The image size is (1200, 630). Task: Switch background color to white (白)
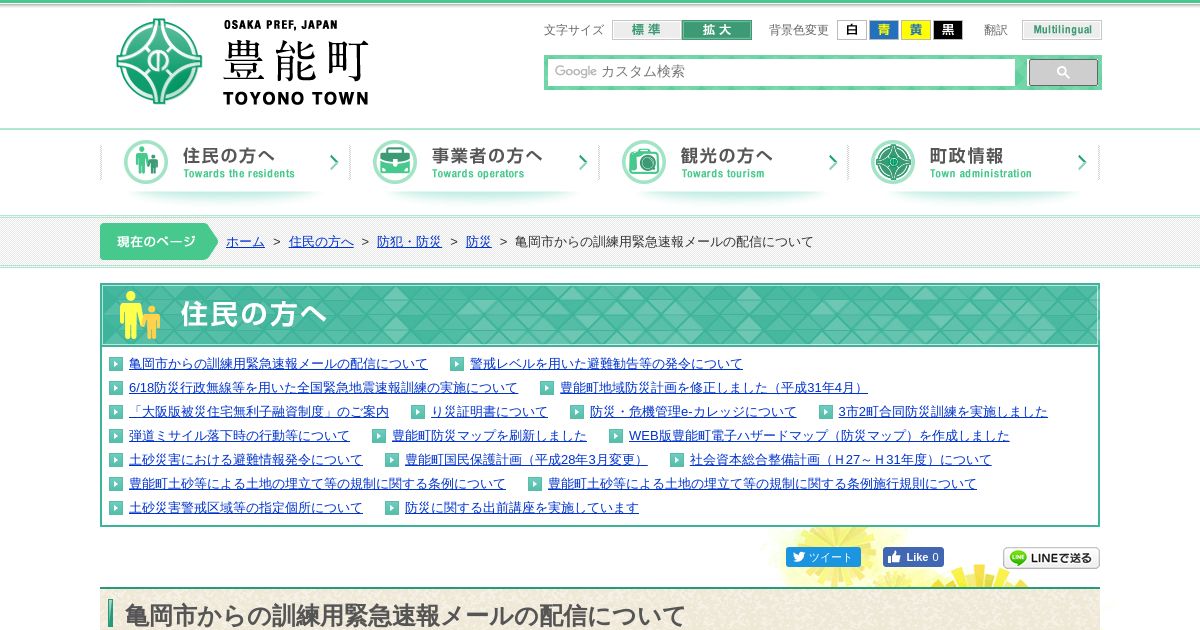click(x=852, y=30)
